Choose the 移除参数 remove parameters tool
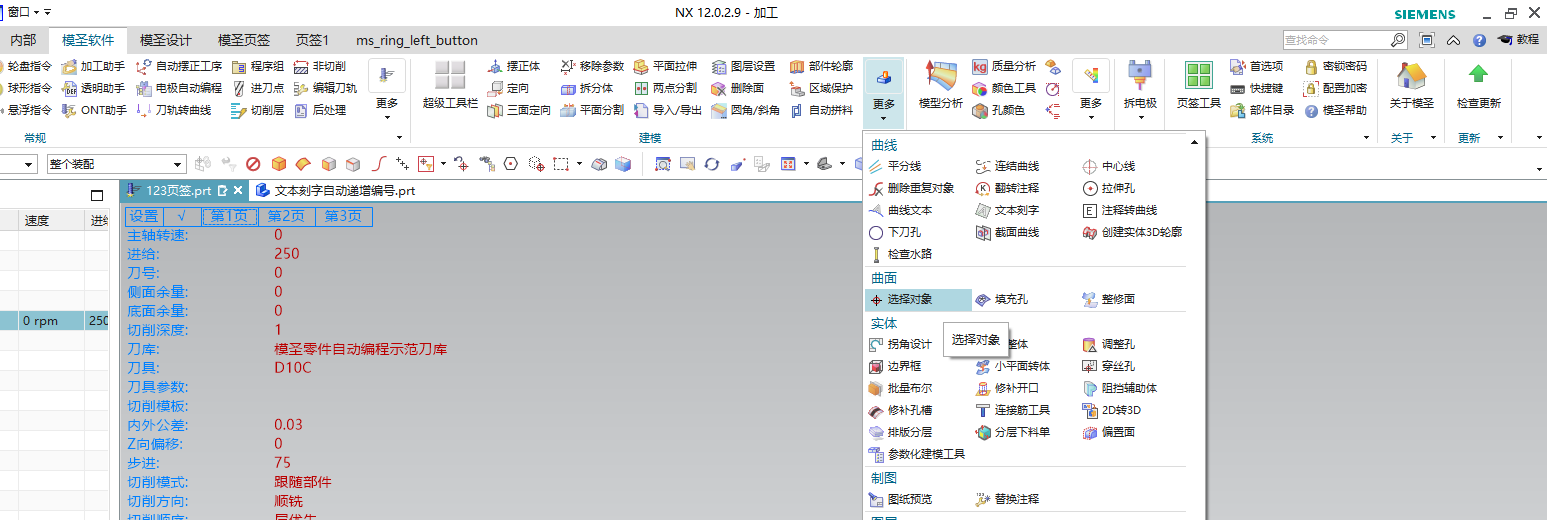The width and height of the screenshot is (1547, 520). 592,66
